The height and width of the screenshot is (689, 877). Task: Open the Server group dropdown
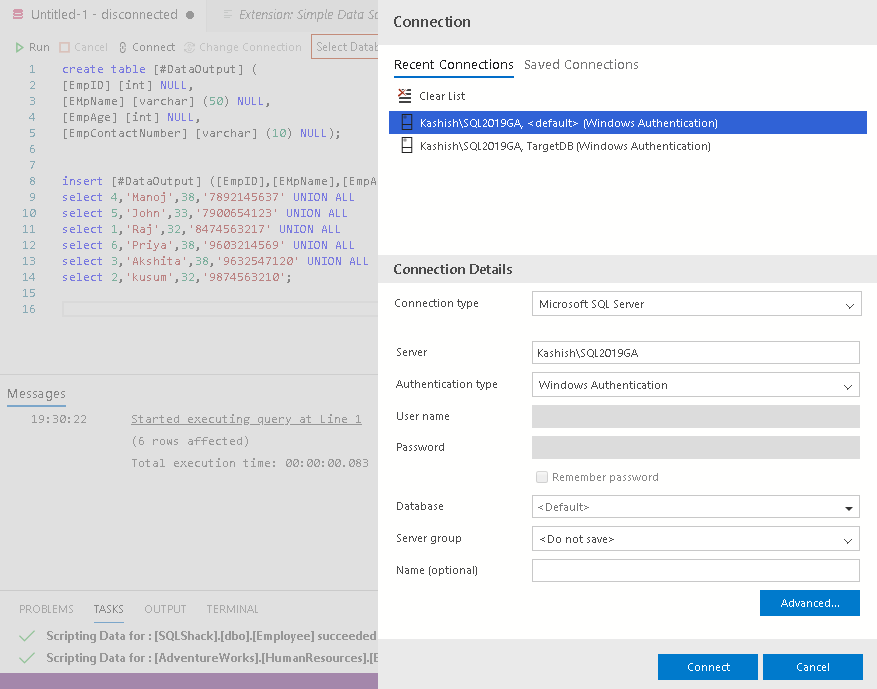(x=849, y=539)
